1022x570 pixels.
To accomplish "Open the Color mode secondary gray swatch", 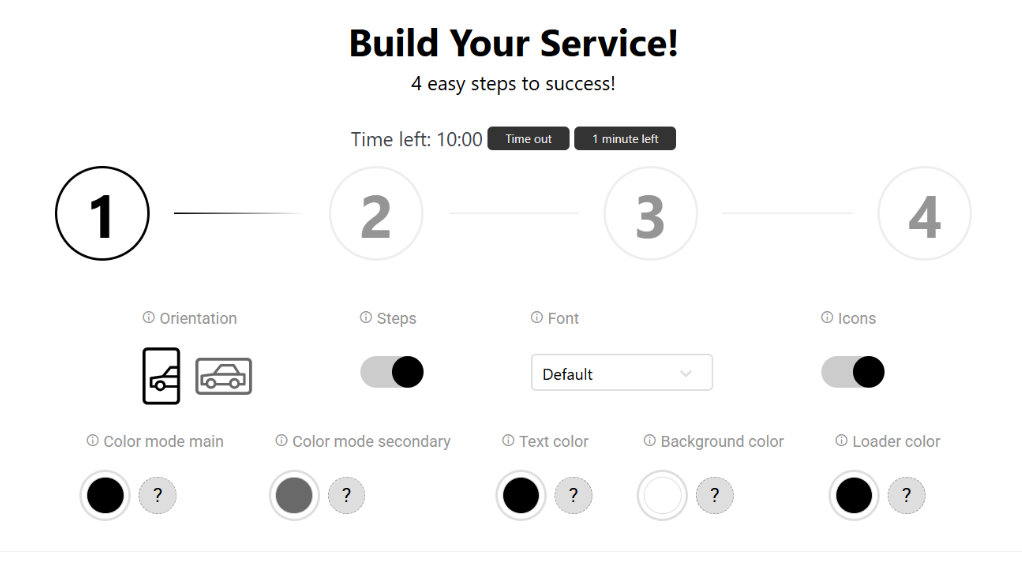I will (x=294, y=495).
